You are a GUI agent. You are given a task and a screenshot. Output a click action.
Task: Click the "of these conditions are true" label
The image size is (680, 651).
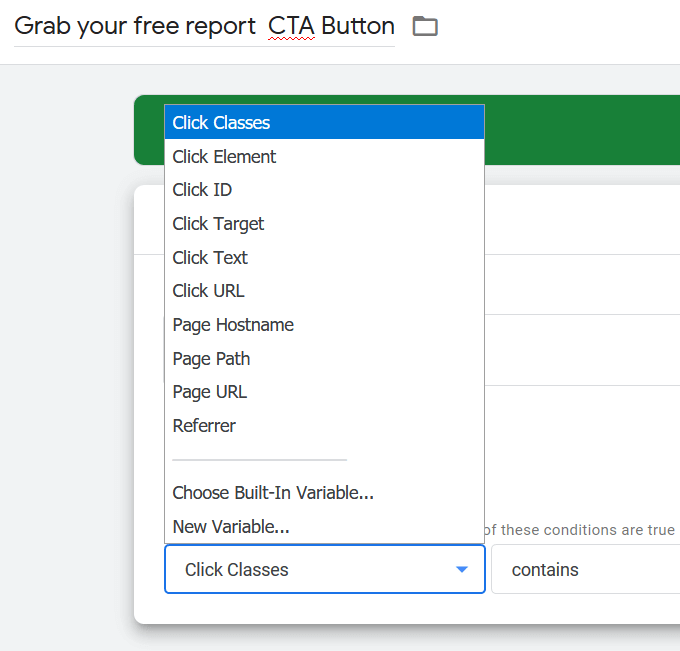point(580,530)
